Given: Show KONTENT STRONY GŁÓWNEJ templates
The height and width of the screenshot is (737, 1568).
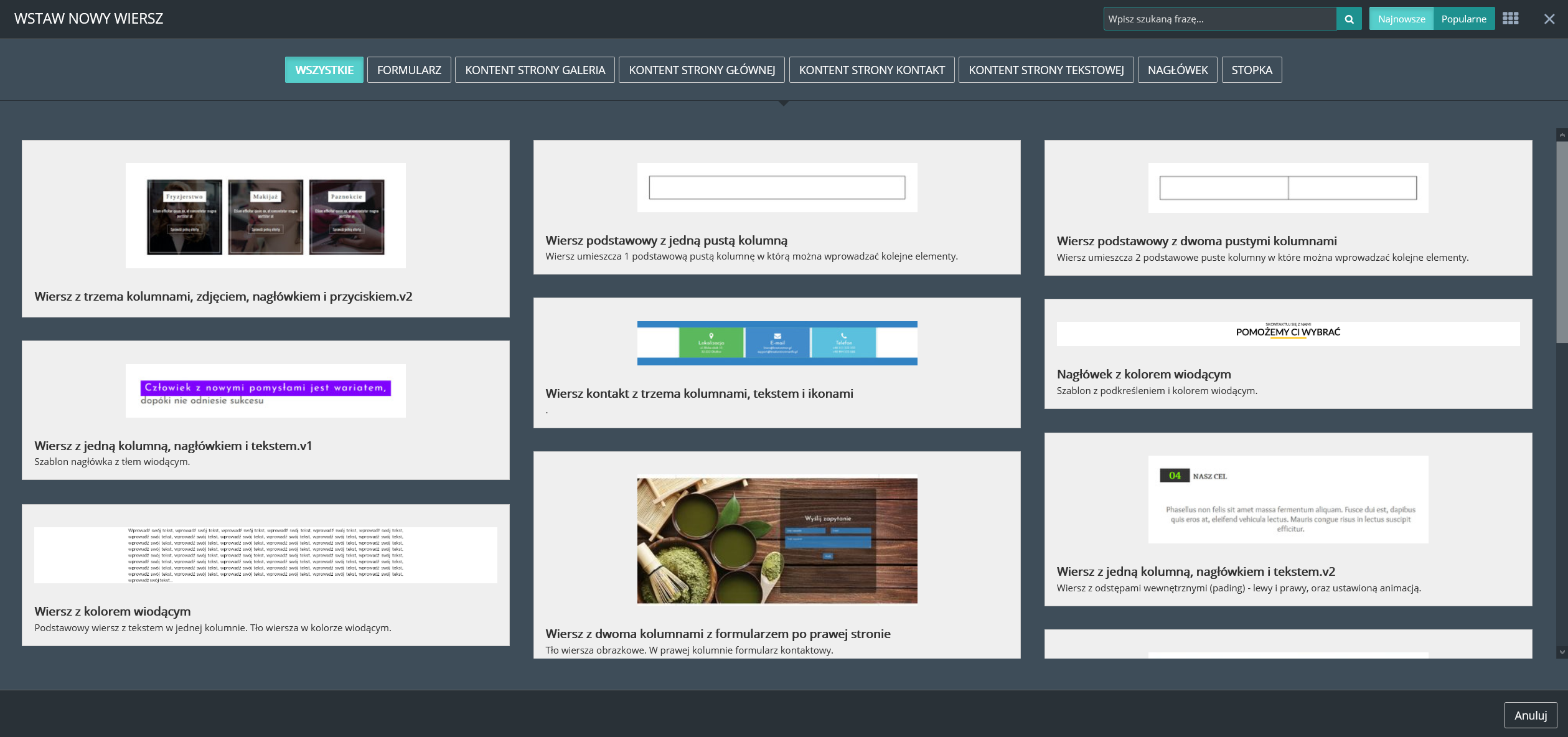Looking at the screenshot, I should pyautogui.click(x=702, y=70).
